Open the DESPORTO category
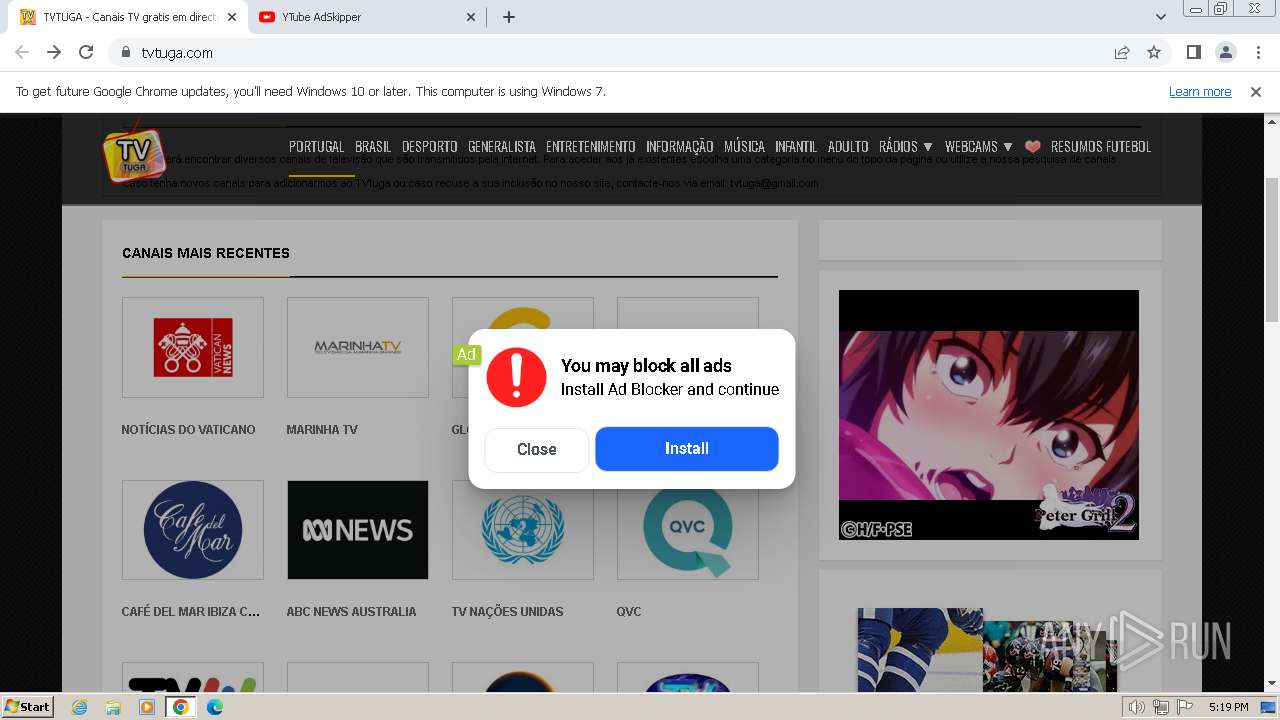This screenshot has width=1280, height=720. 430,146
